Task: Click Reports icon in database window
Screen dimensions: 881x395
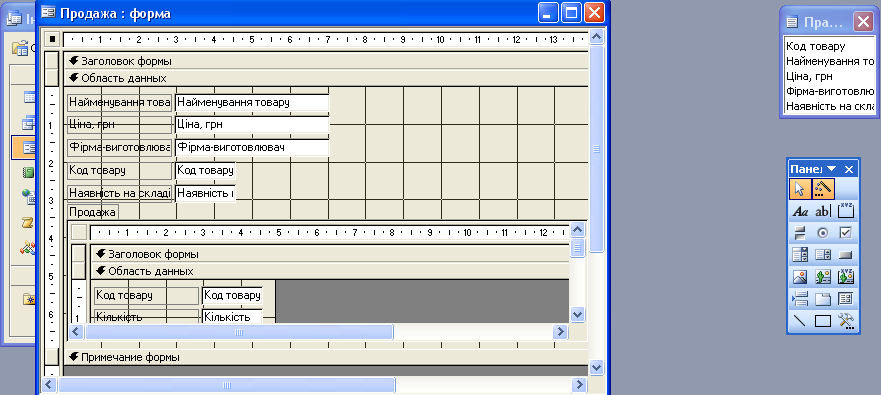Action: point(29,172)
